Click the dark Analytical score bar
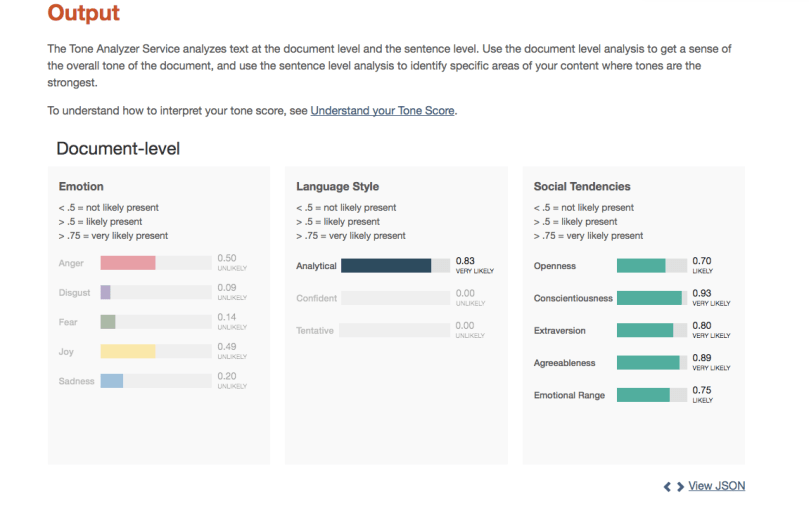 (386, 266)
